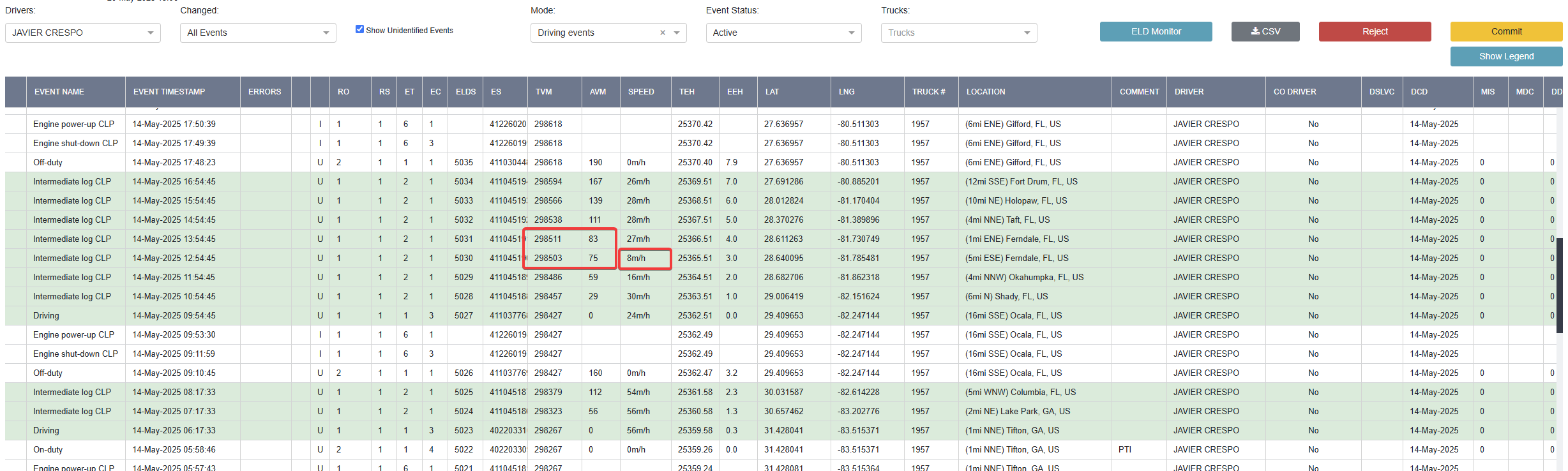Expand the Changed filter All Events dropdown

tap(258, 33)
